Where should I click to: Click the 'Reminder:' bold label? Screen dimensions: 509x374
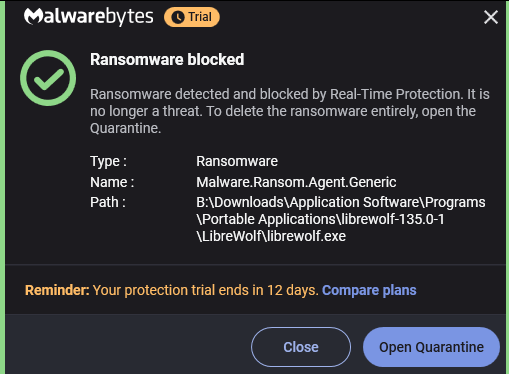pyautogui.click(x=57, y=290)
